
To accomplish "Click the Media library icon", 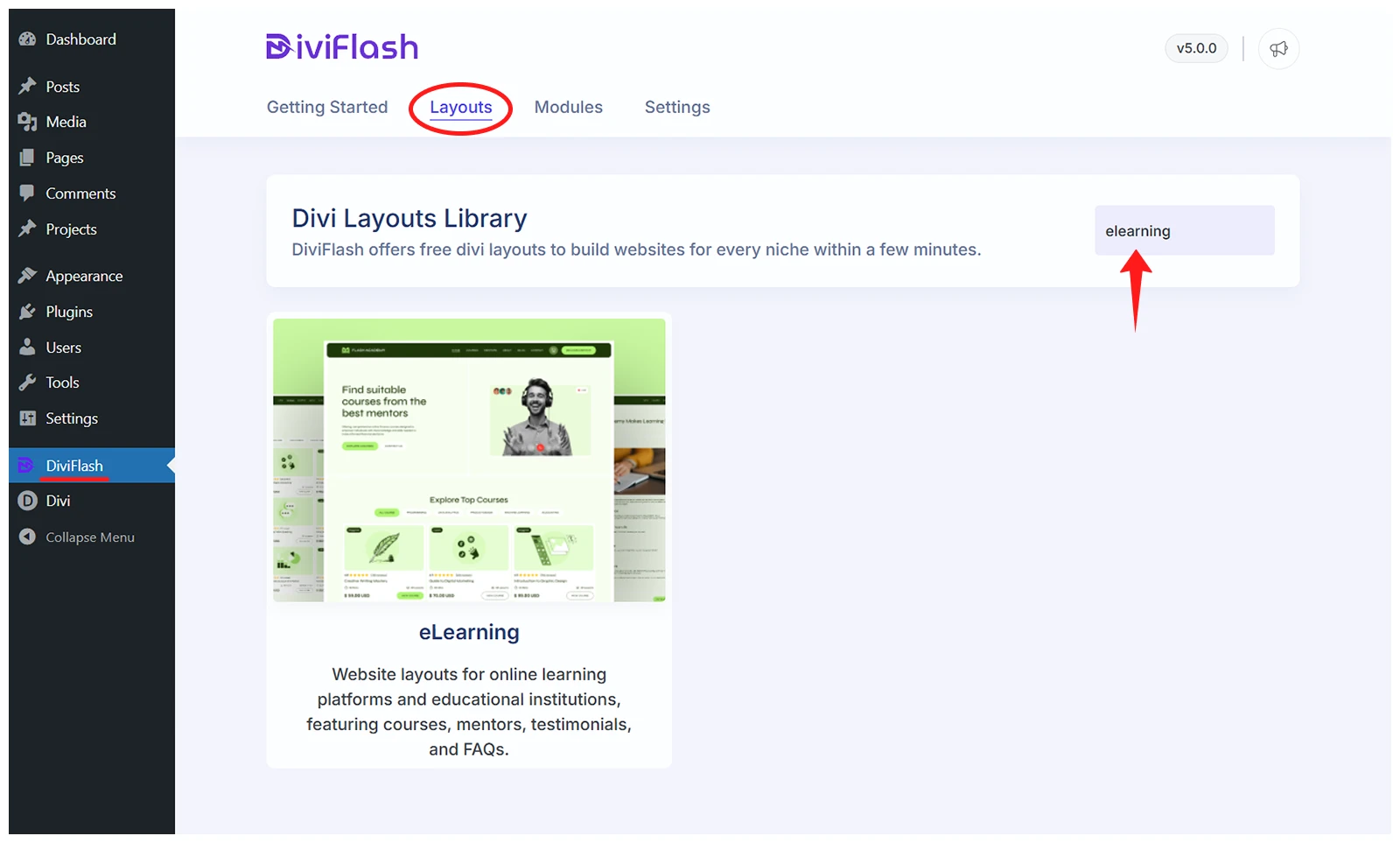I will 27,122.
